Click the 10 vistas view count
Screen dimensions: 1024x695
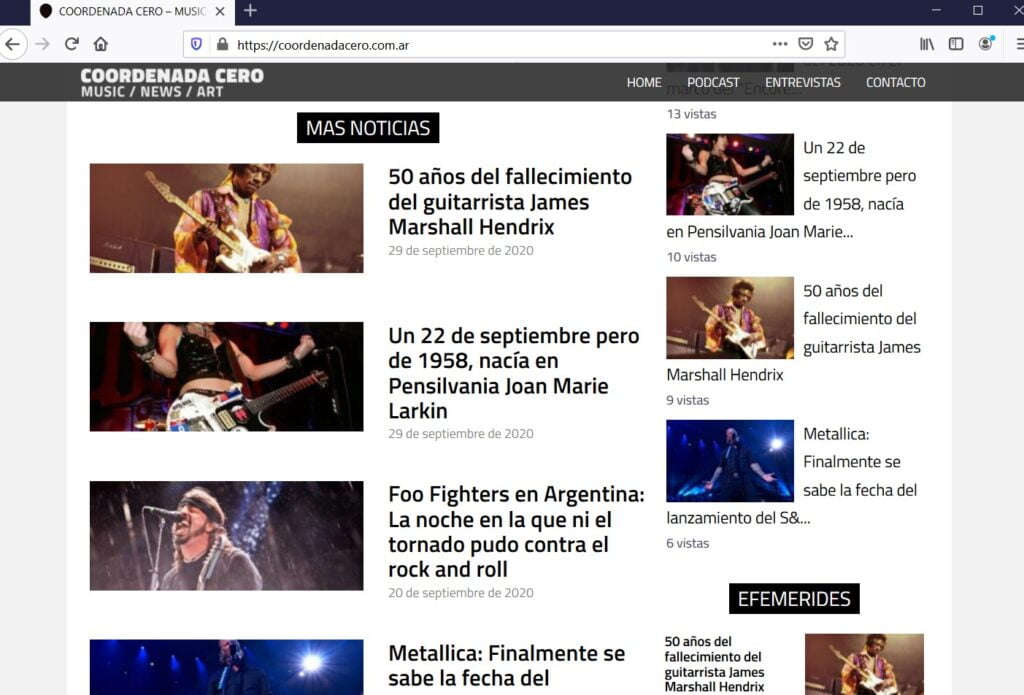(x=691, y=257)
